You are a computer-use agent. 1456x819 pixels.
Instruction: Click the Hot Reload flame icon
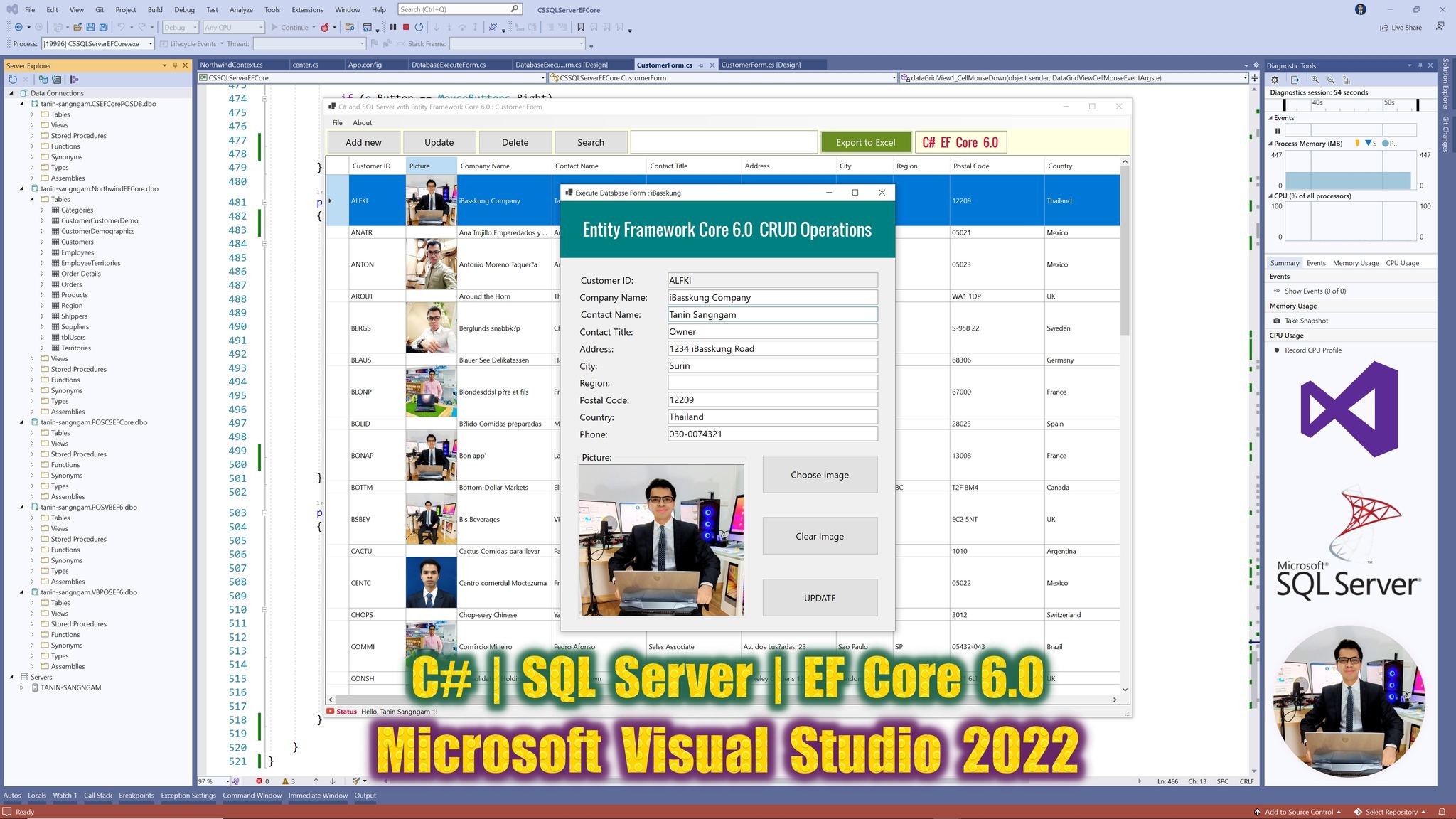tap(325, 27)
